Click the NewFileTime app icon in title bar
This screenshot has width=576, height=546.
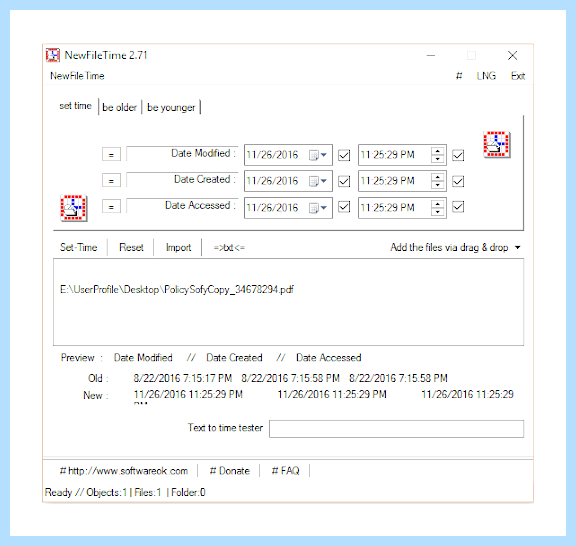tap(53, 55)
